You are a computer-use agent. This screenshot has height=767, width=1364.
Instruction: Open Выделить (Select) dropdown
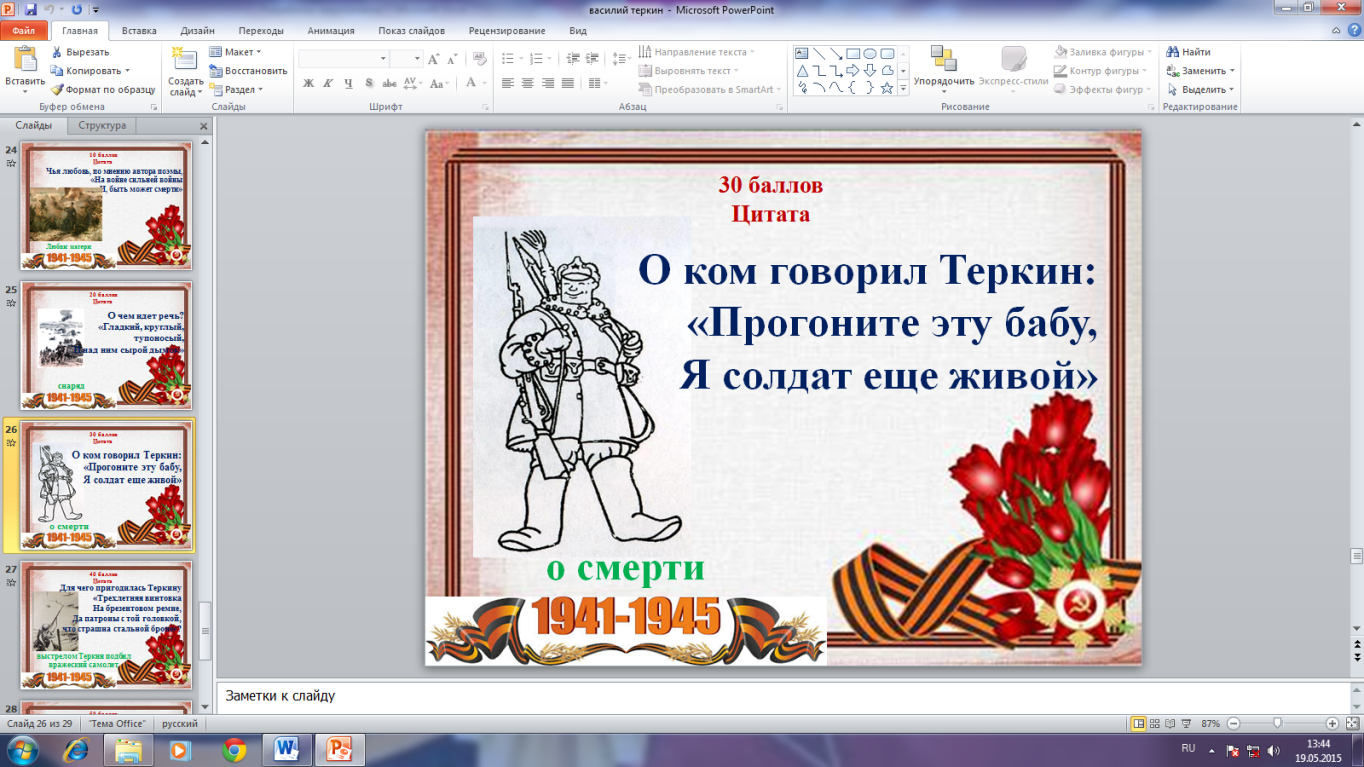(1200, 89)
